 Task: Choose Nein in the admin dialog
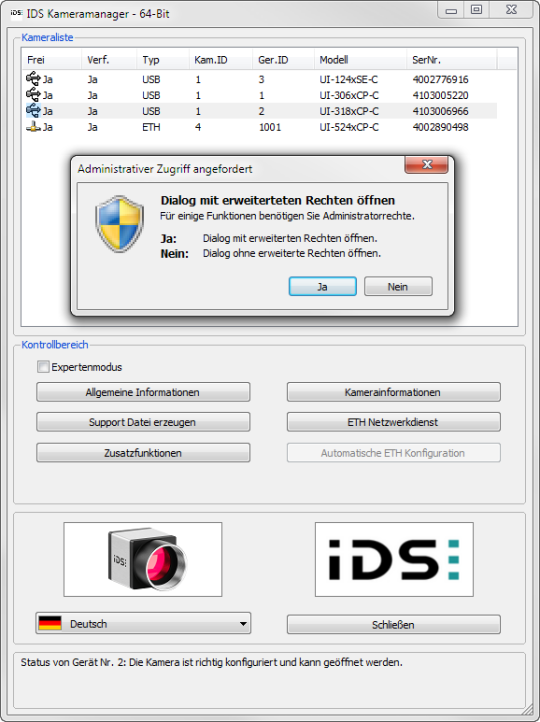point(398,286)
